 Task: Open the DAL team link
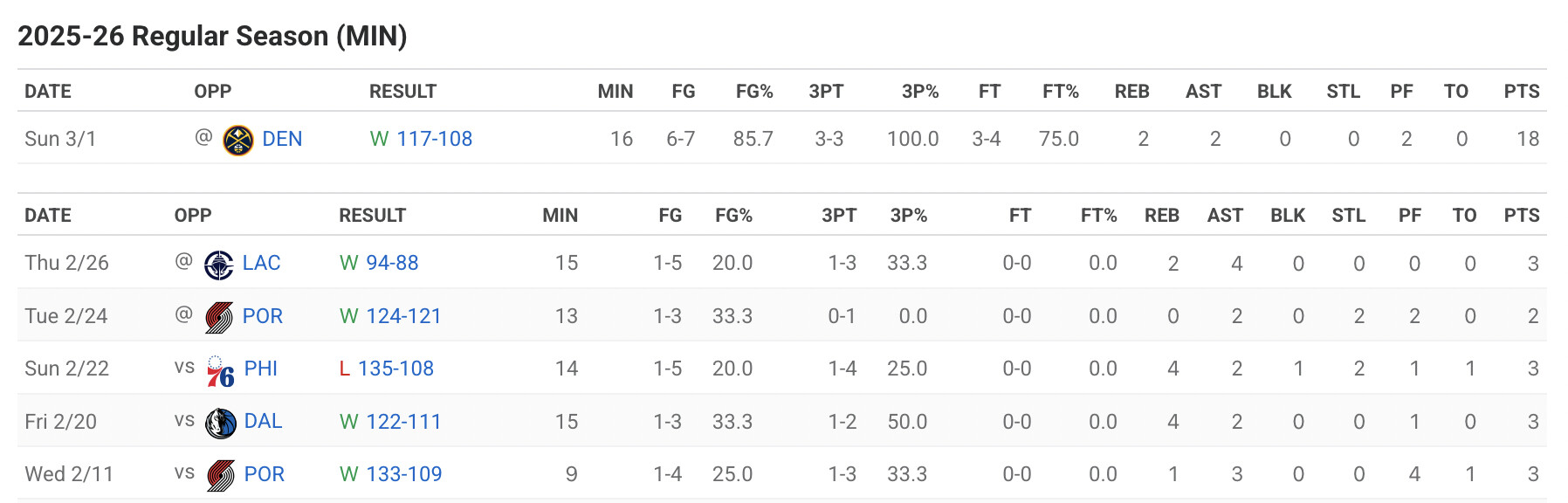[263, 421]
